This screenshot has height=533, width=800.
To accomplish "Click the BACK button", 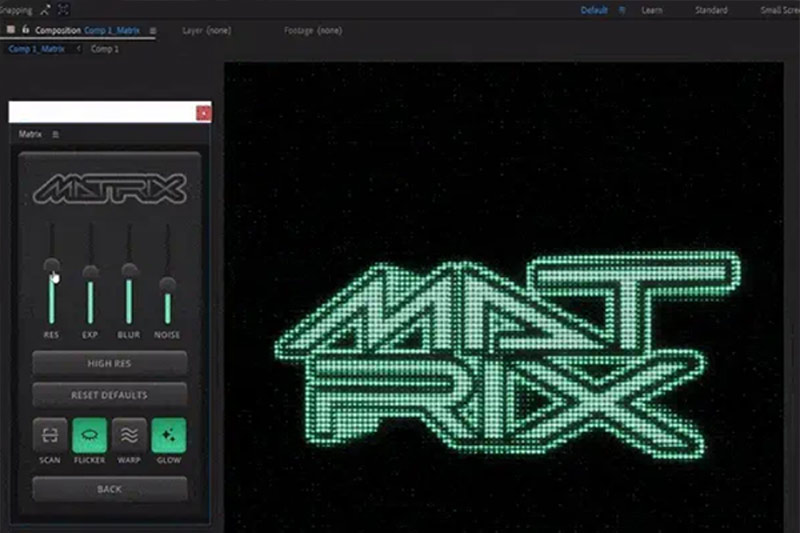I will click(109, 489).
